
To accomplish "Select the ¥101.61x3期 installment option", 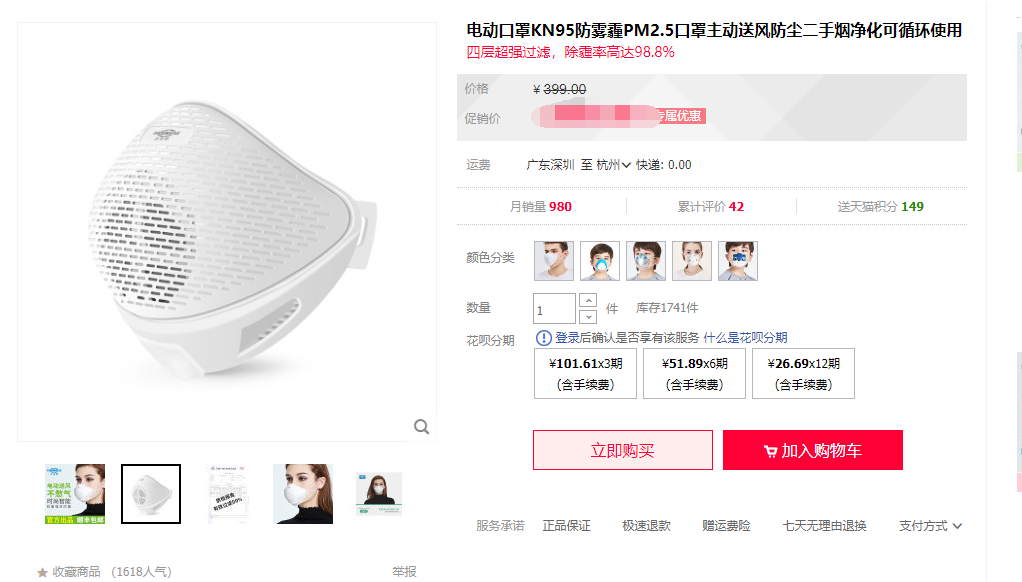I will [x=585, y=374].
